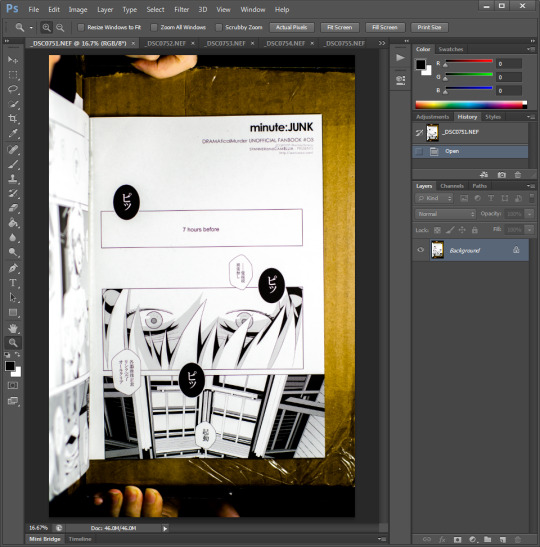Set history brush source for _DSC0751.NEF snapshot
This screenshot has width=540, height=547.
click(x=419, y=132)
